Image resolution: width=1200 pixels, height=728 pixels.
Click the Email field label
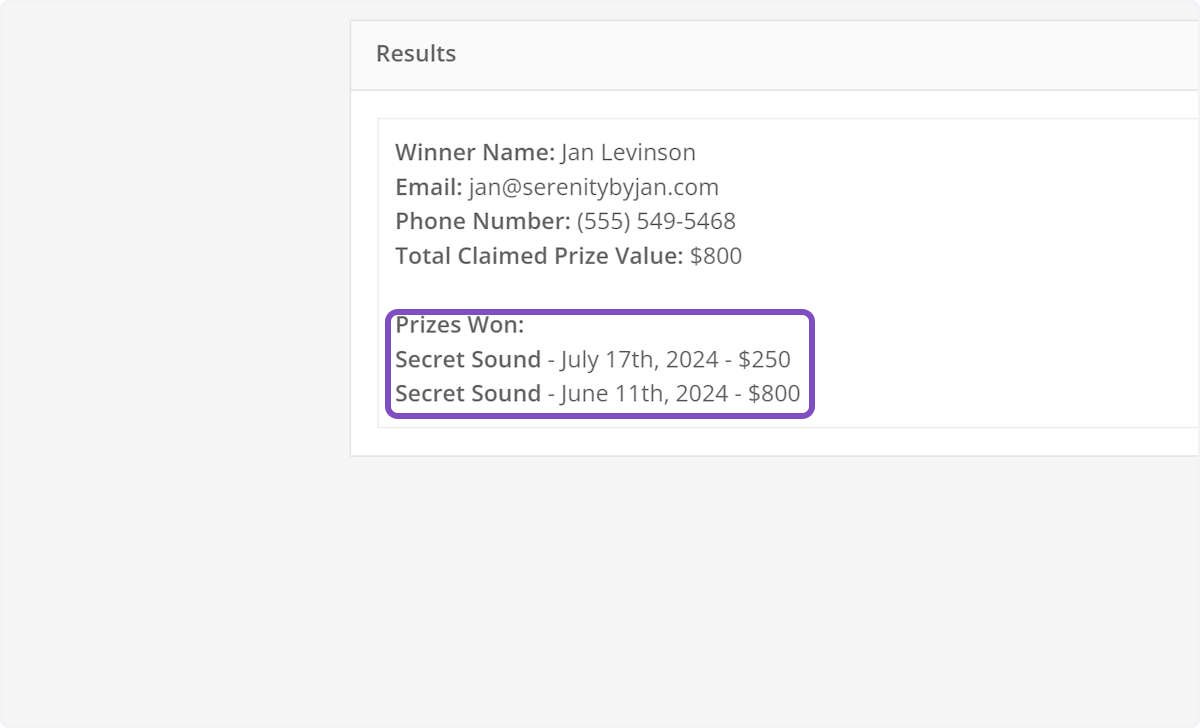click(x=428, y=188)
